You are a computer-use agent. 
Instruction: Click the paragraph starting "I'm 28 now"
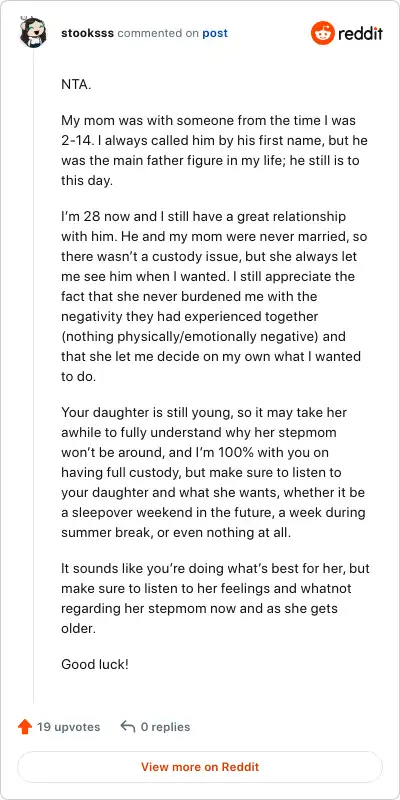(x=214, y=296)
